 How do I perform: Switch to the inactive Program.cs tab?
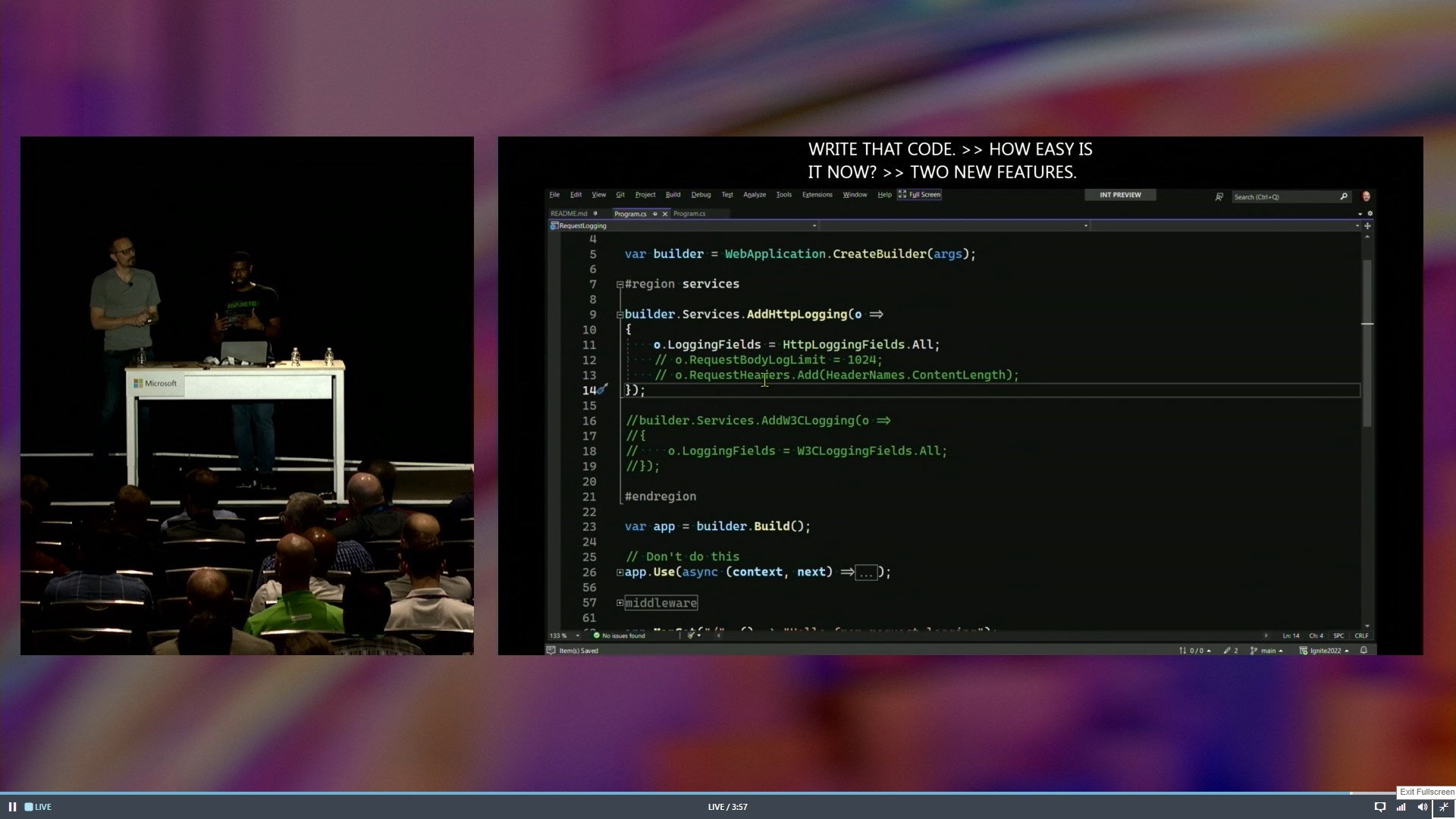689,214
